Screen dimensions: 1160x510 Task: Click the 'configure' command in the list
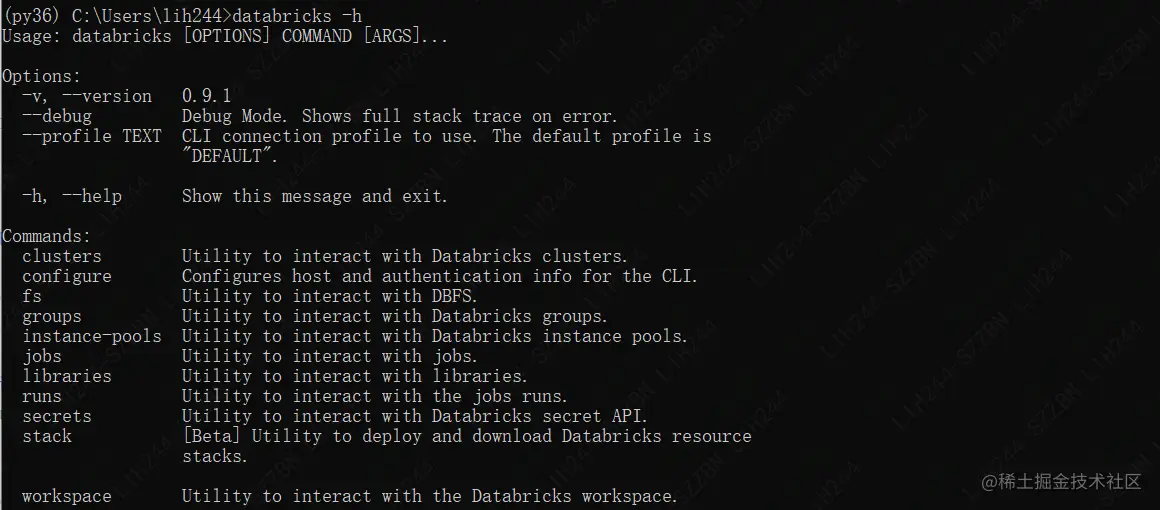point(67,276)
